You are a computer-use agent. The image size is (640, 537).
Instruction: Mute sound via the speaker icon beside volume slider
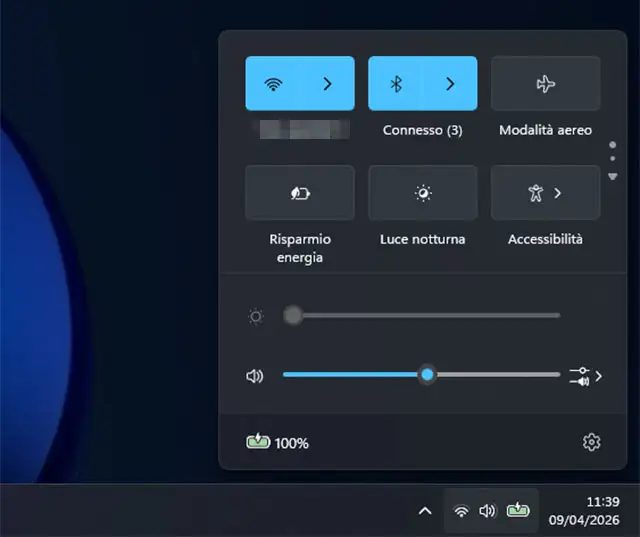(x=255, y=376)
